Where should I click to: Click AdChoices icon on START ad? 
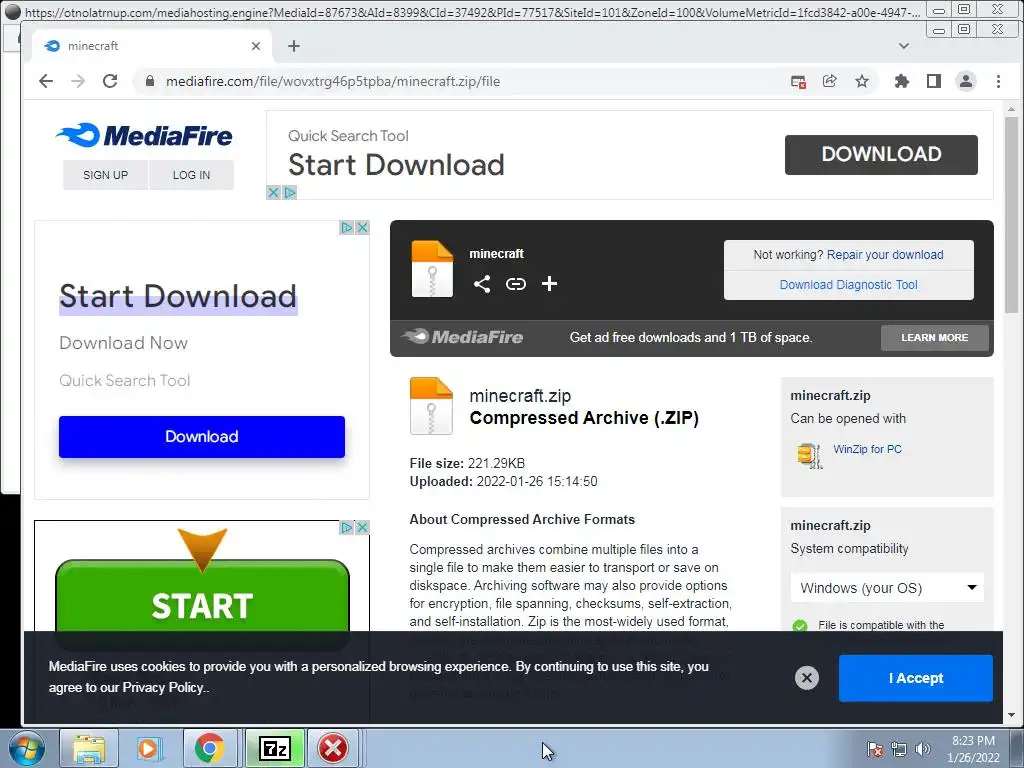click(347, 527)
